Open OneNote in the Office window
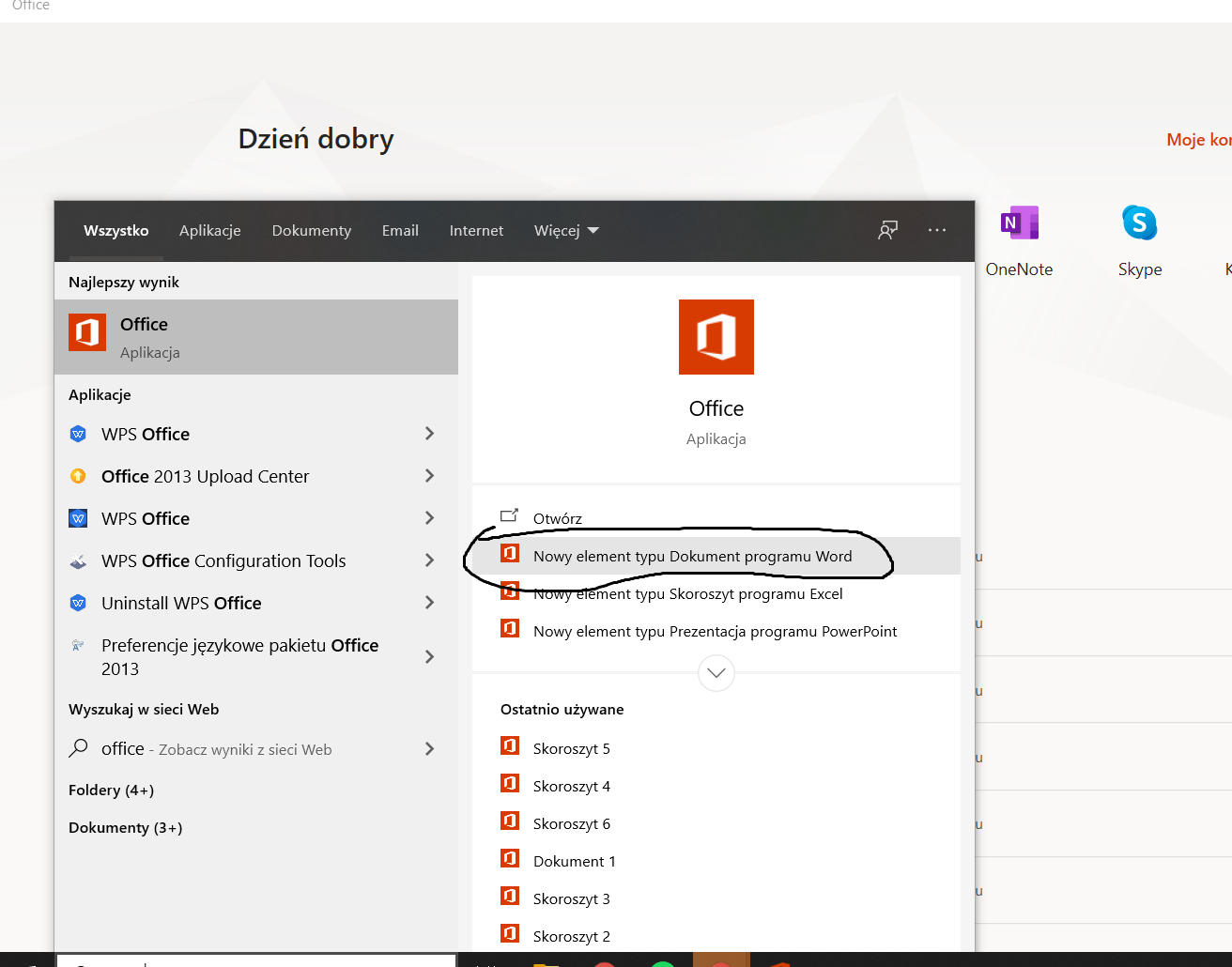 coord(1019,242)
